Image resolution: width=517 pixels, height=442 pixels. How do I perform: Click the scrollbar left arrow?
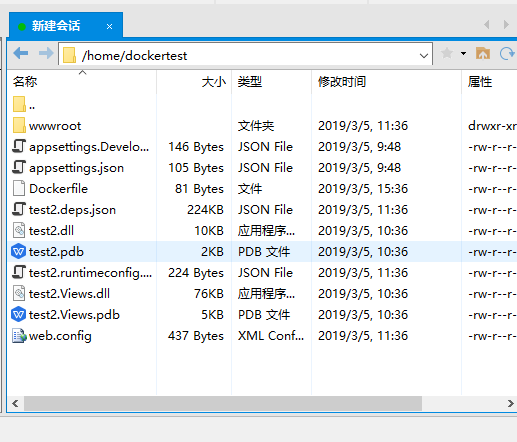(x=15, y=404)
